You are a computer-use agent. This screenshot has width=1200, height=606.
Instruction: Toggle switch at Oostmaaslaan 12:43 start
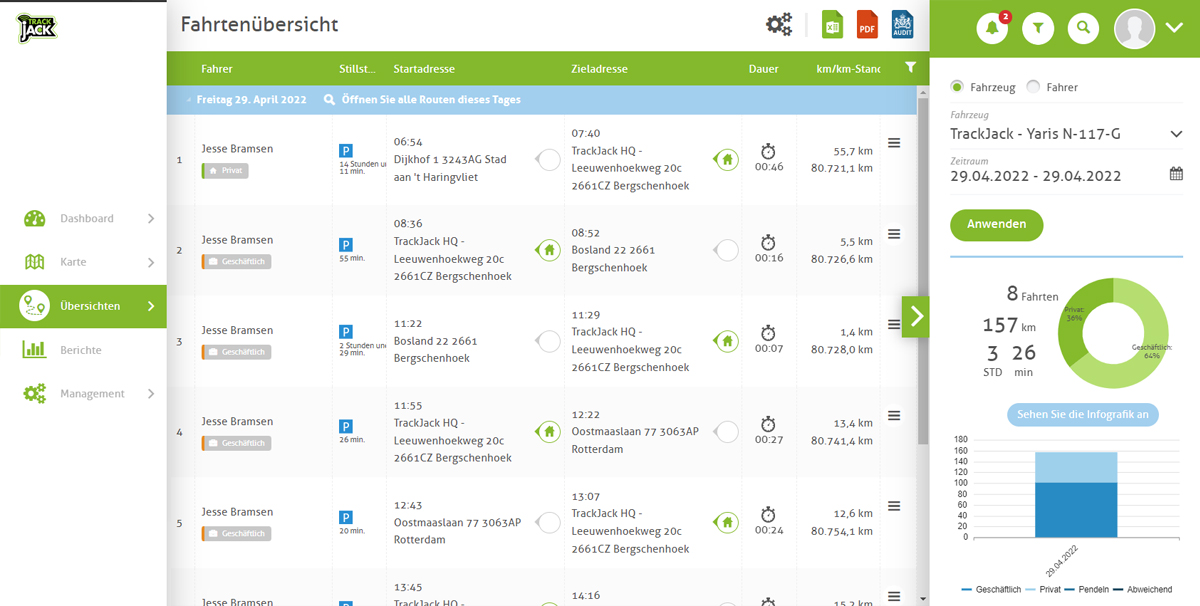point(548,522)
